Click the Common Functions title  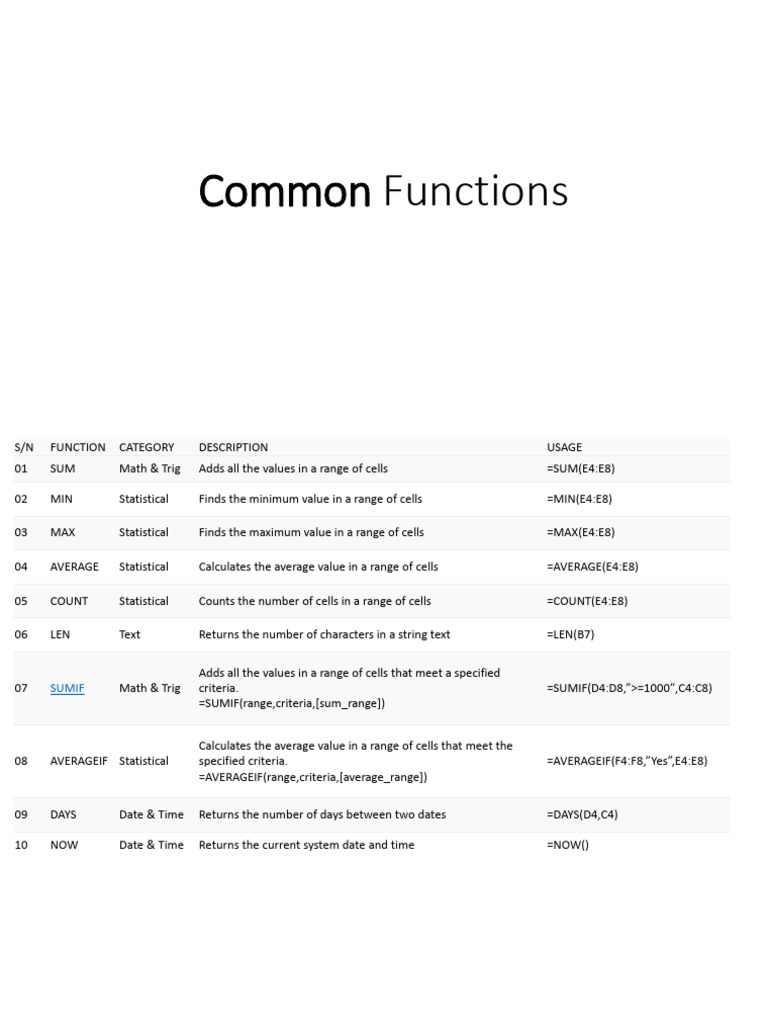point(383,191)
